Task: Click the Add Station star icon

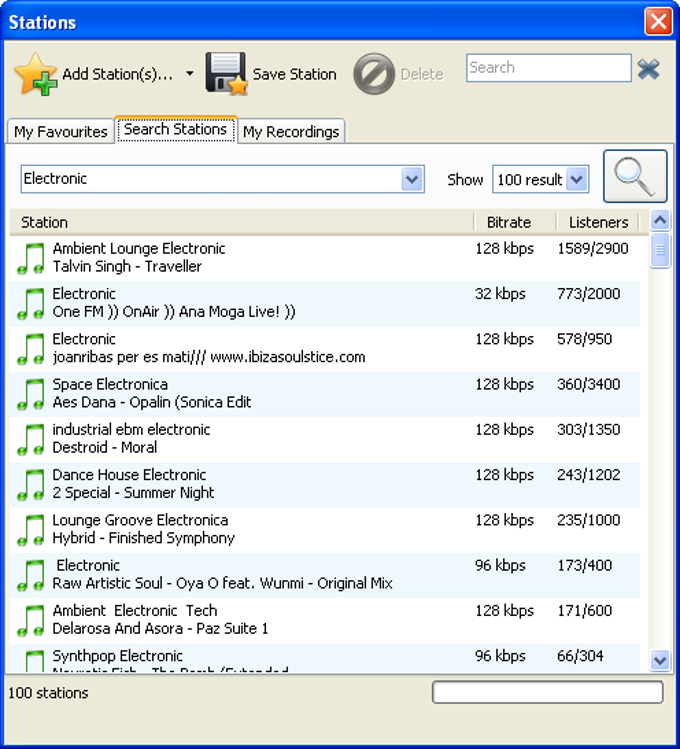Action: pyautogui.click(x=36, y=74)
